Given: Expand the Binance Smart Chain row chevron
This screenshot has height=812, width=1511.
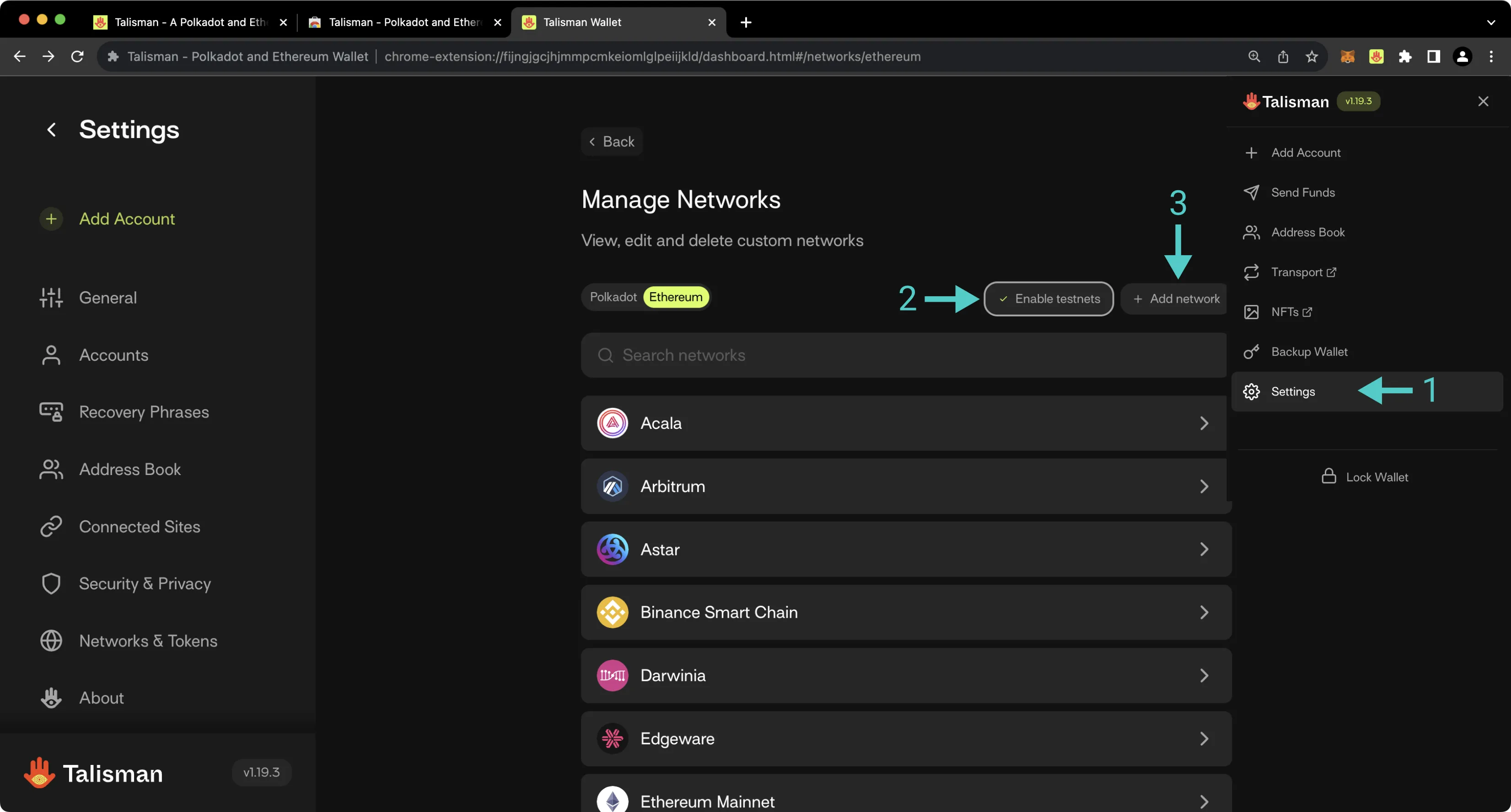Looking at the screenshot, I should pos(1204,613).
